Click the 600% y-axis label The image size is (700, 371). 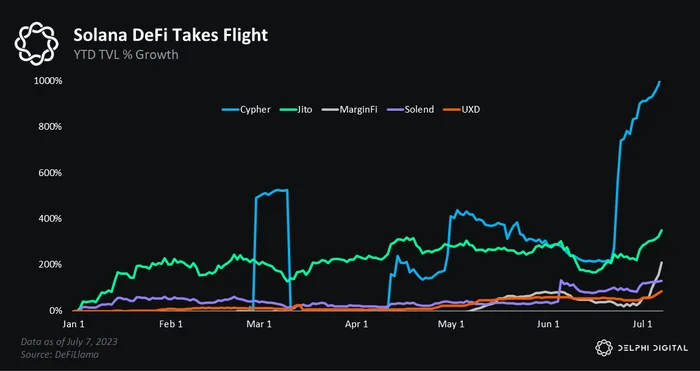[x=50, y=173]
